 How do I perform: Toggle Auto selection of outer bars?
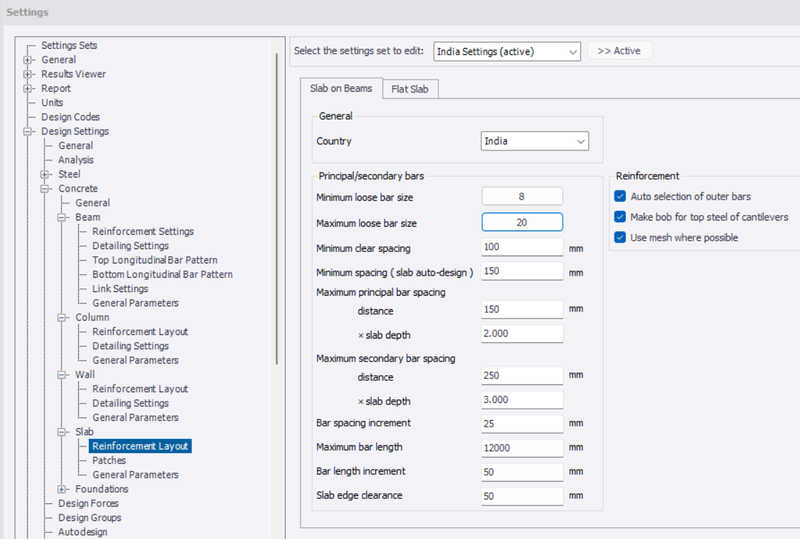click(x=620, y=197)
